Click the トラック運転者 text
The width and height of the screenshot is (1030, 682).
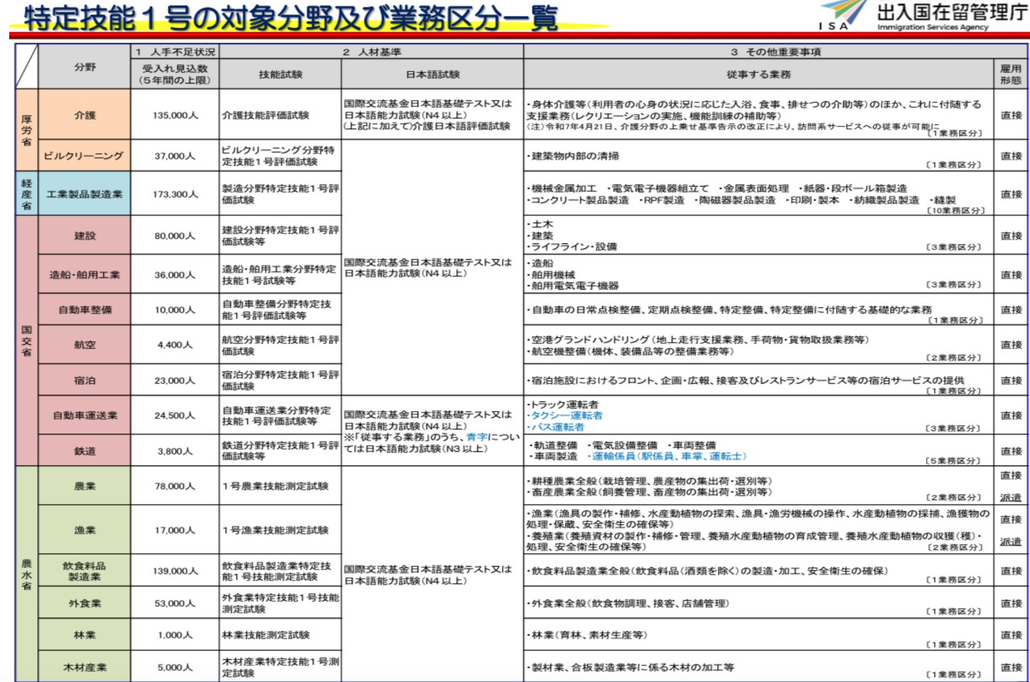click(563, 404)
